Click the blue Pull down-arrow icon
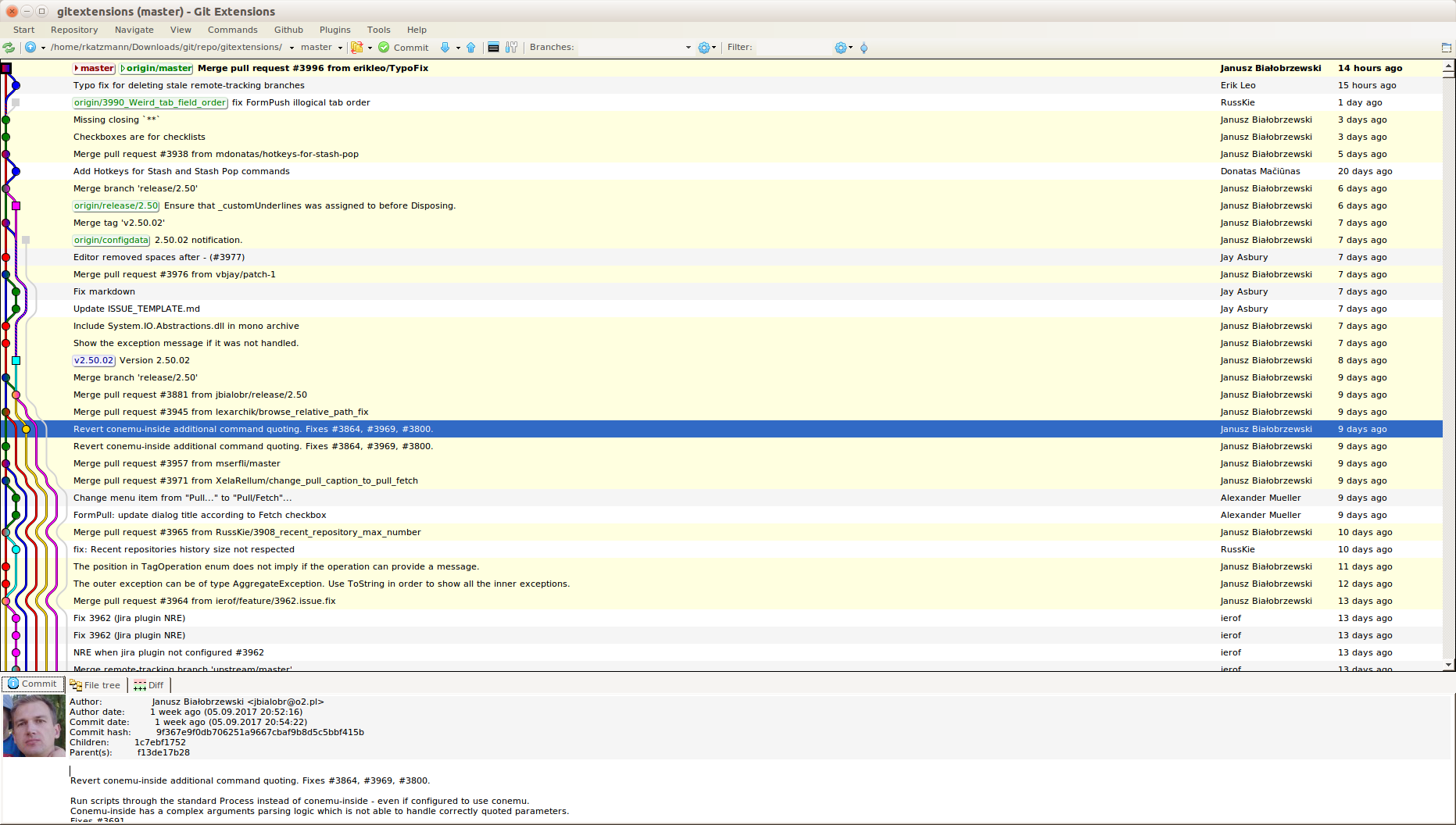1456x825 pixels. [445, 48]
